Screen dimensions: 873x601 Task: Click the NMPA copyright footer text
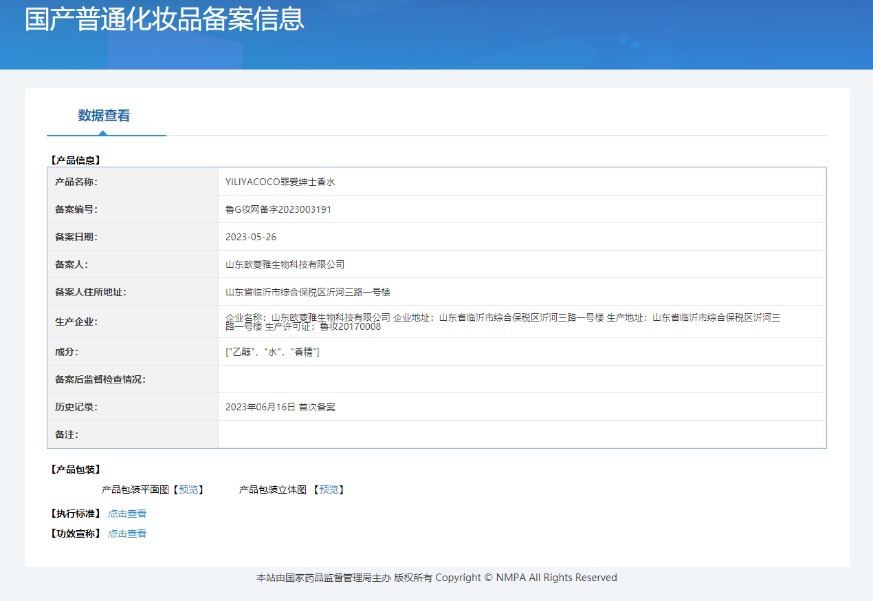(436, 578)
